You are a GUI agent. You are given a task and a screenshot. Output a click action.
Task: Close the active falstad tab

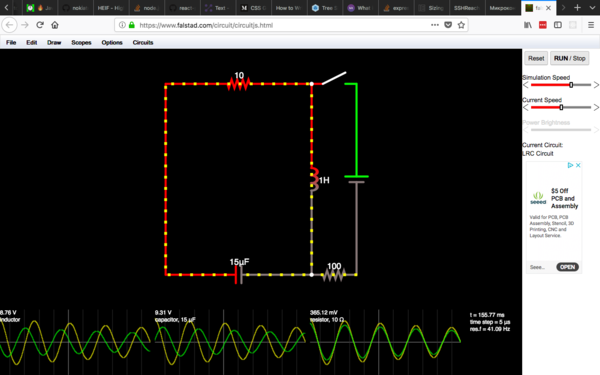coord(548,8)
